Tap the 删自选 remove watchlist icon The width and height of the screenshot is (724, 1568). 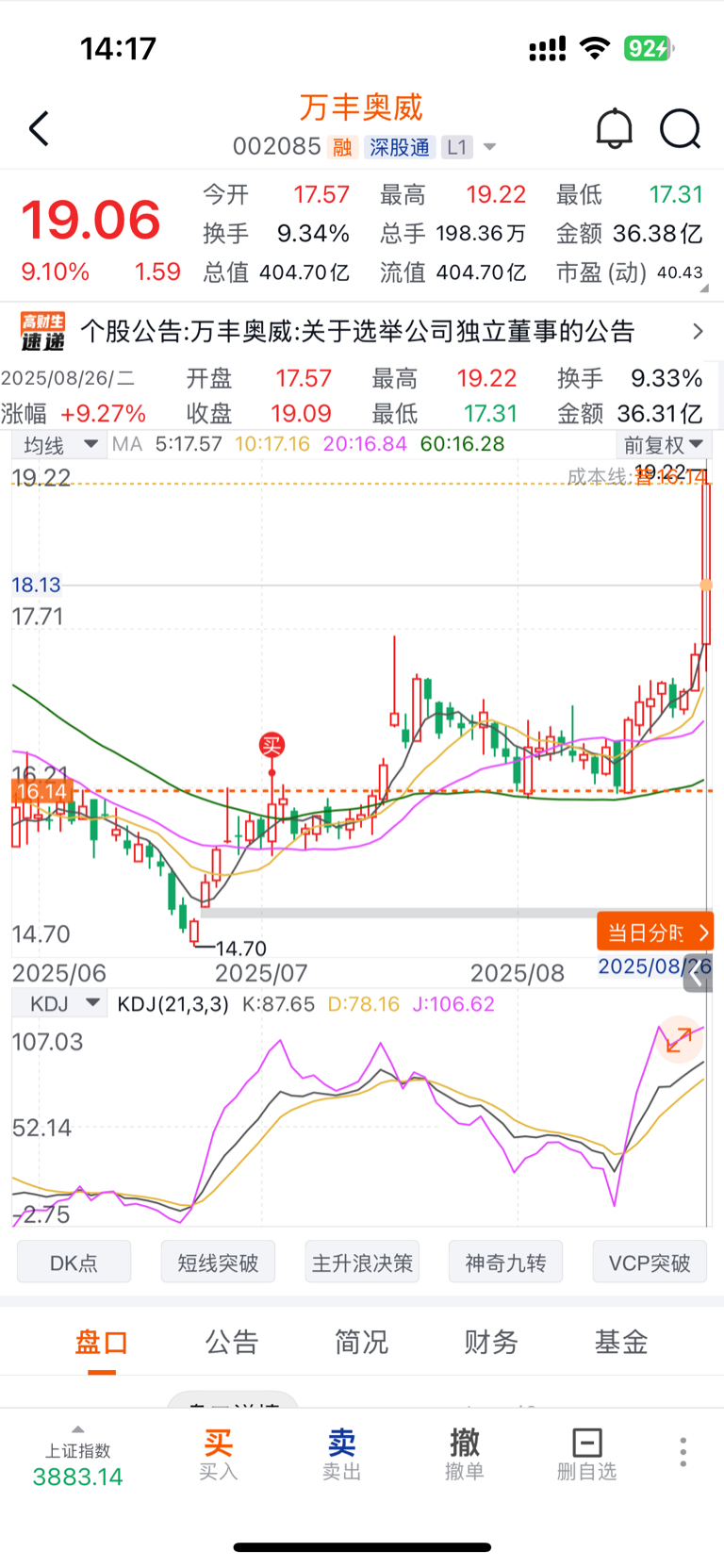pos(586,1455)
